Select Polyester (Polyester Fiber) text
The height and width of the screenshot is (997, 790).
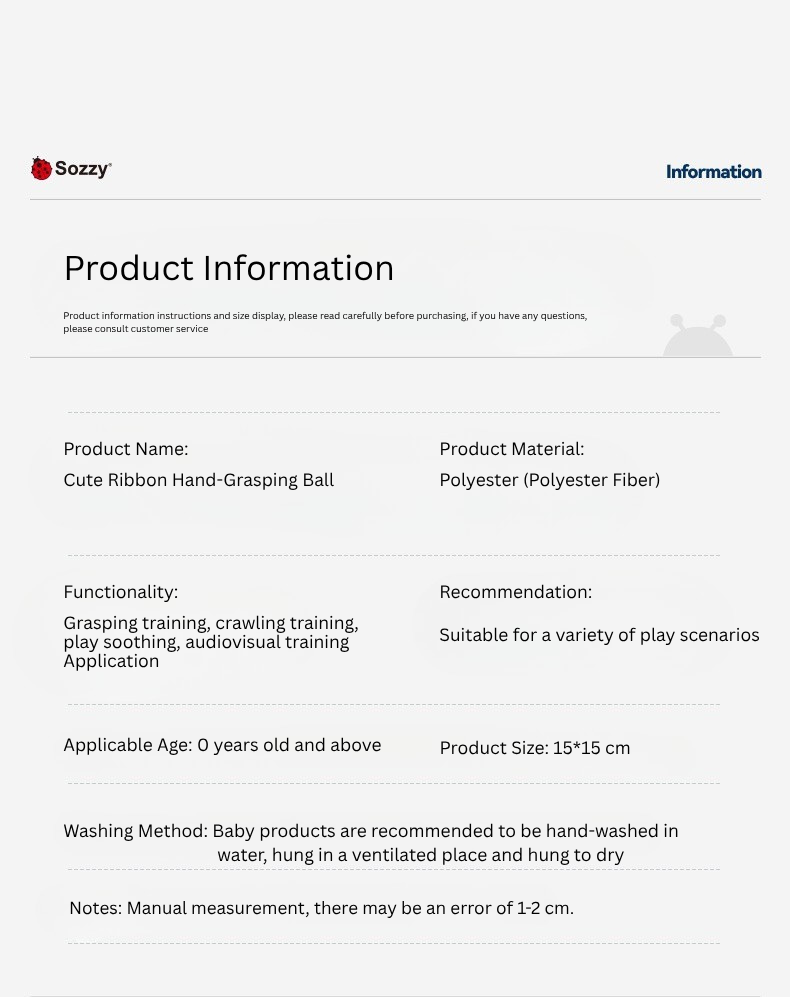click(x=550, y=480)
